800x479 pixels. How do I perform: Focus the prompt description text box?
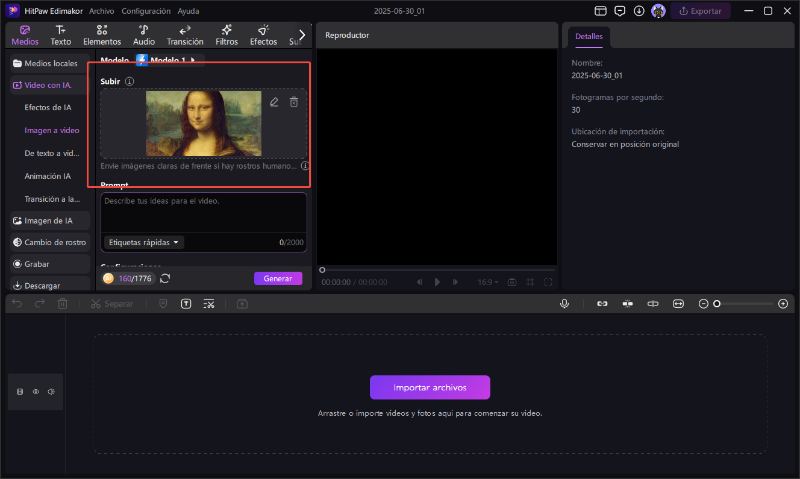(204, 213)
